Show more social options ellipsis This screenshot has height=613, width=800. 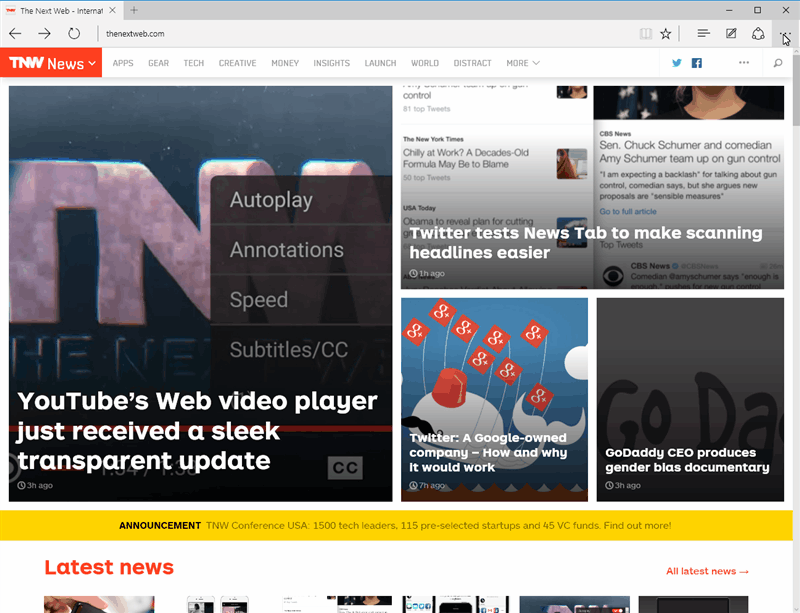point(744,62)
